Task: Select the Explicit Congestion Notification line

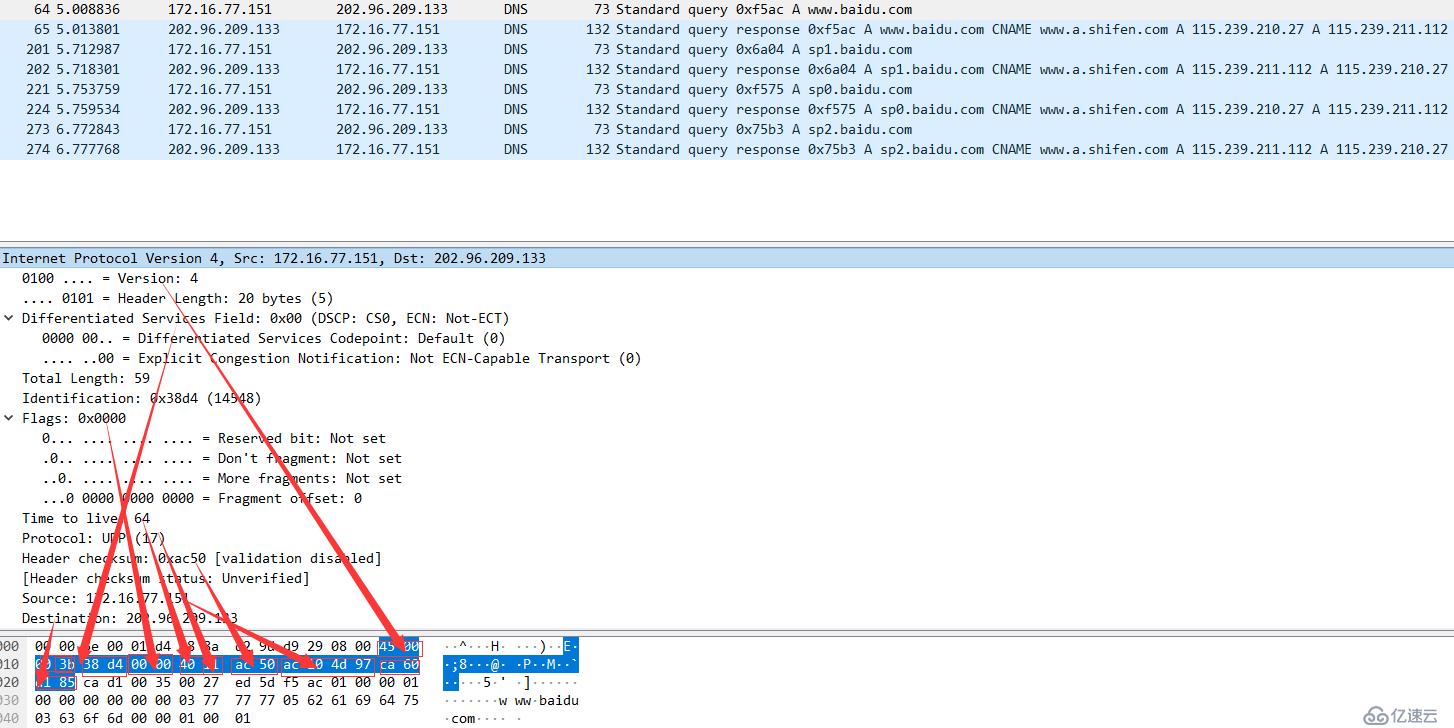Action: pos(342,358)
